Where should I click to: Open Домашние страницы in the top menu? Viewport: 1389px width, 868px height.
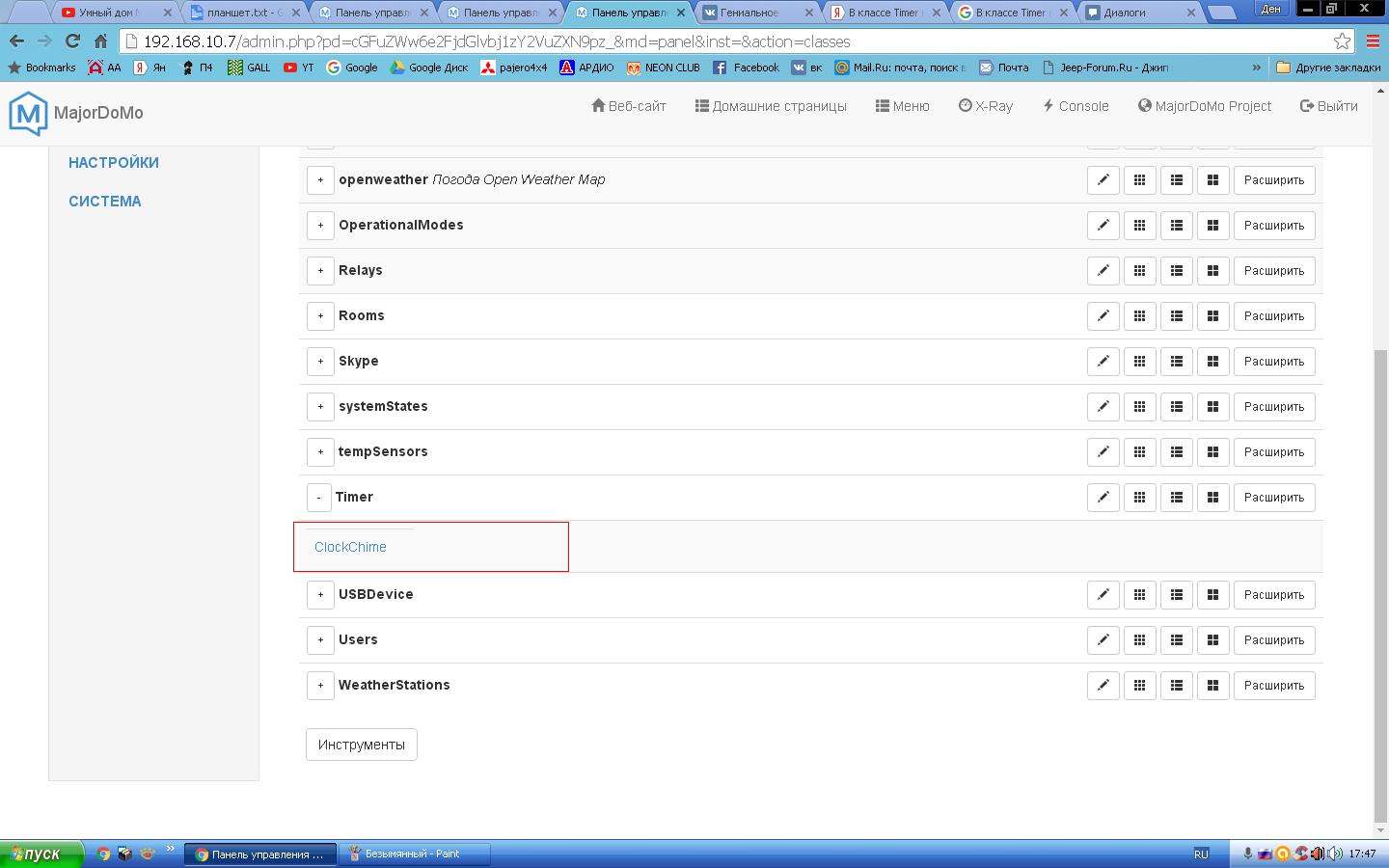771,106
